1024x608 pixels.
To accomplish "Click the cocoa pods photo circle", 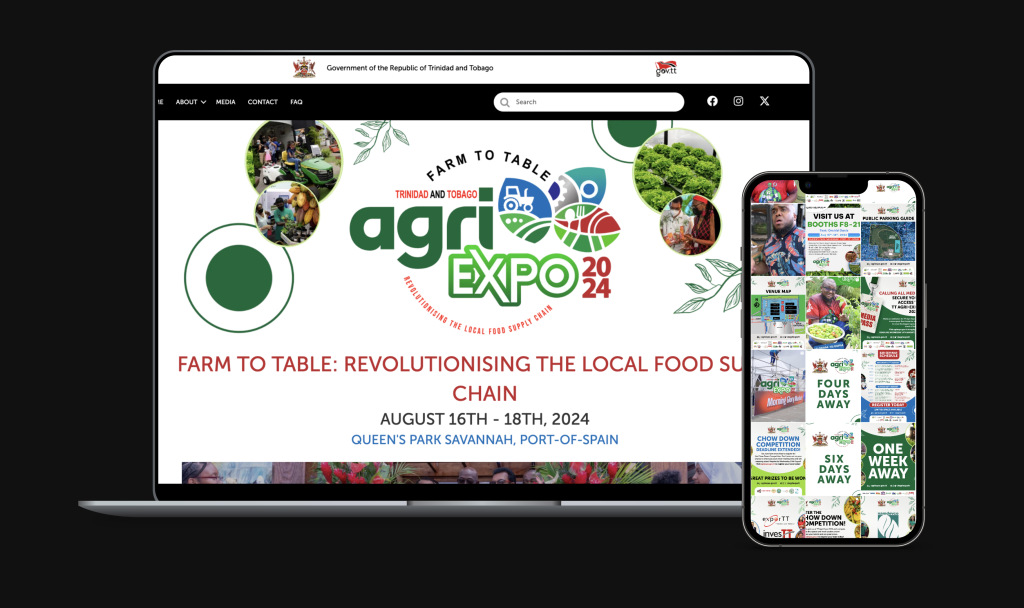I will [x=287, y=214].
